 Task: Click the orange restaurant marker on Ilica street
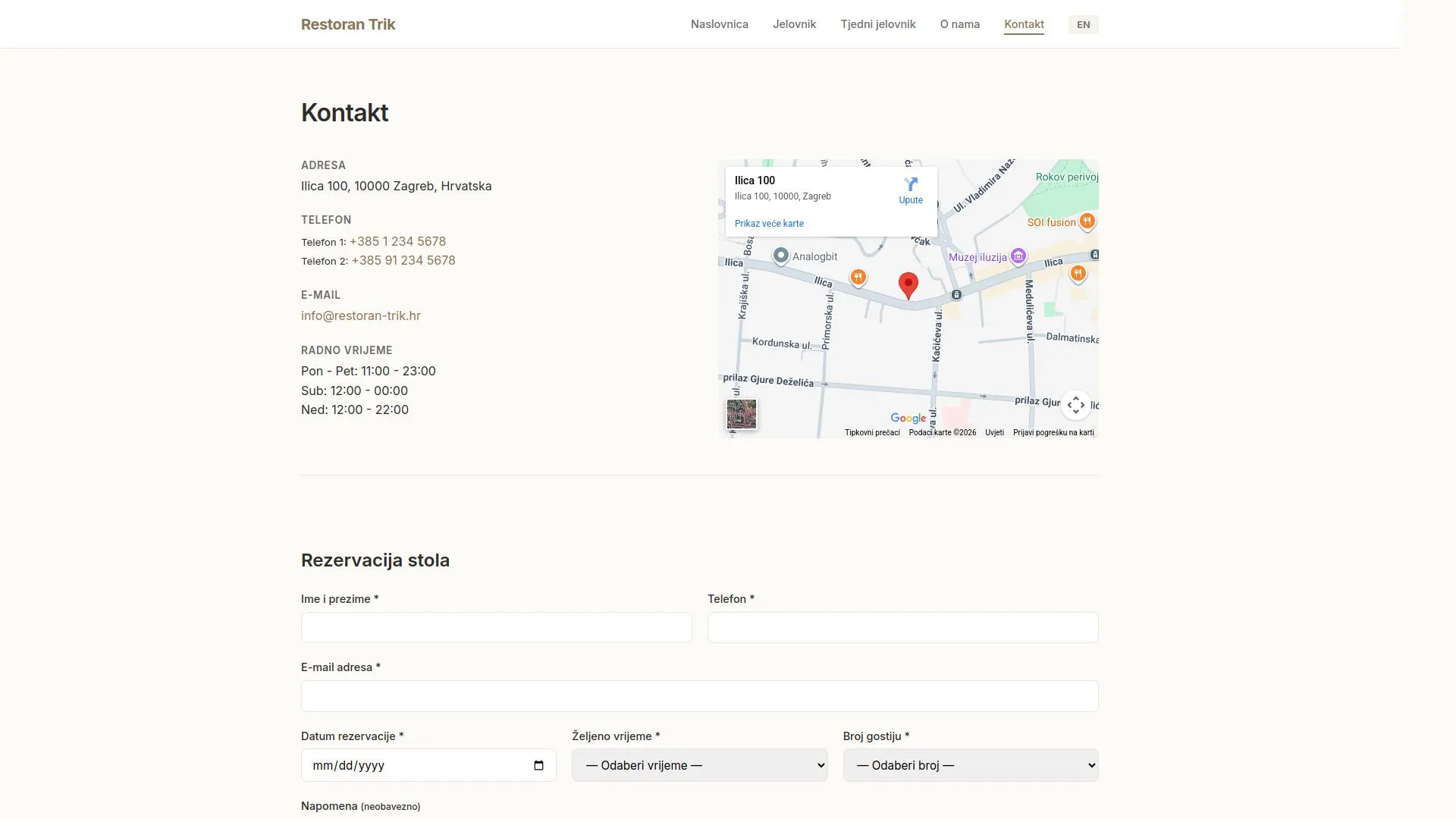pos(858,277)
